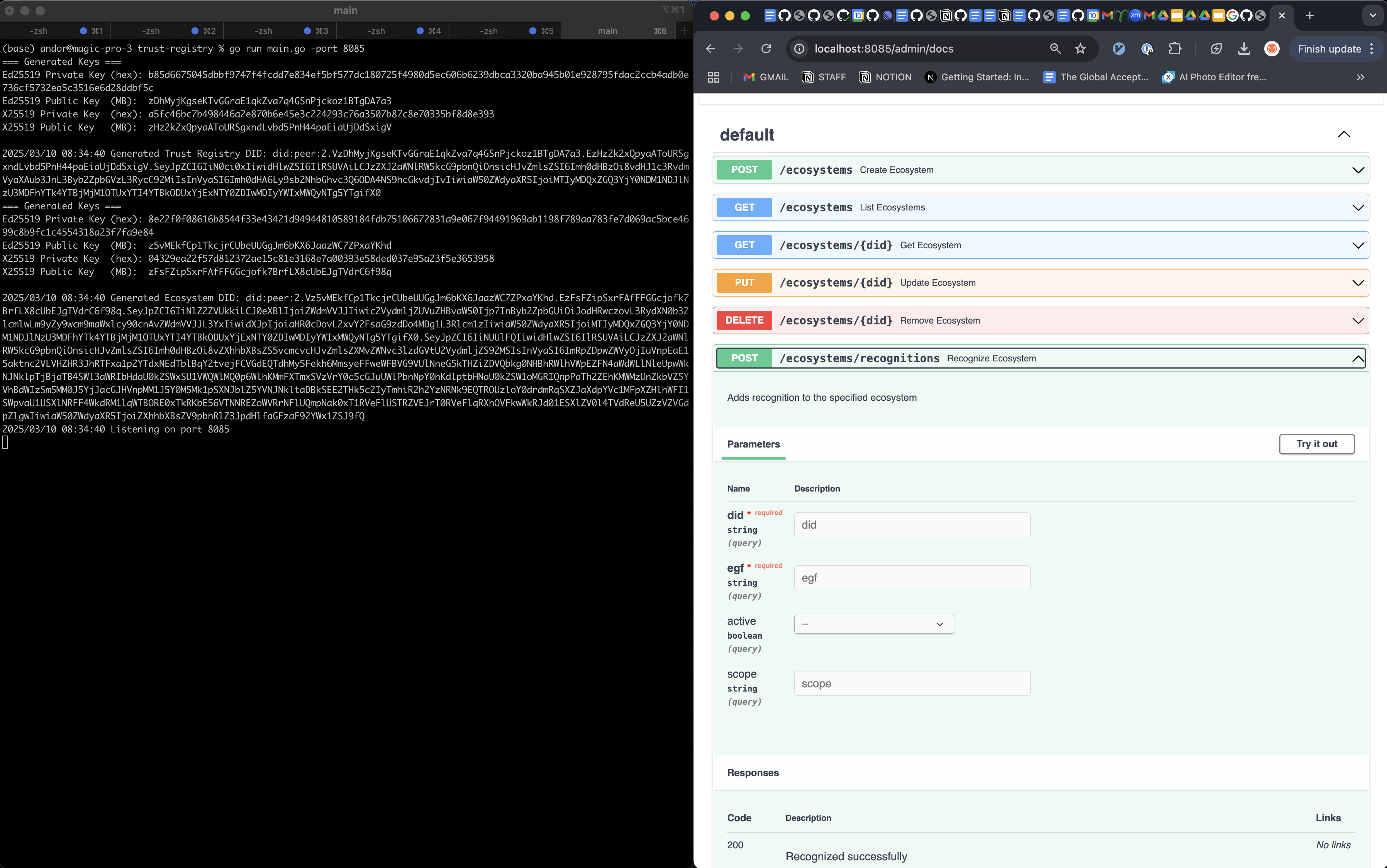Open the STAFF Notion bookmark

point(824,77)
